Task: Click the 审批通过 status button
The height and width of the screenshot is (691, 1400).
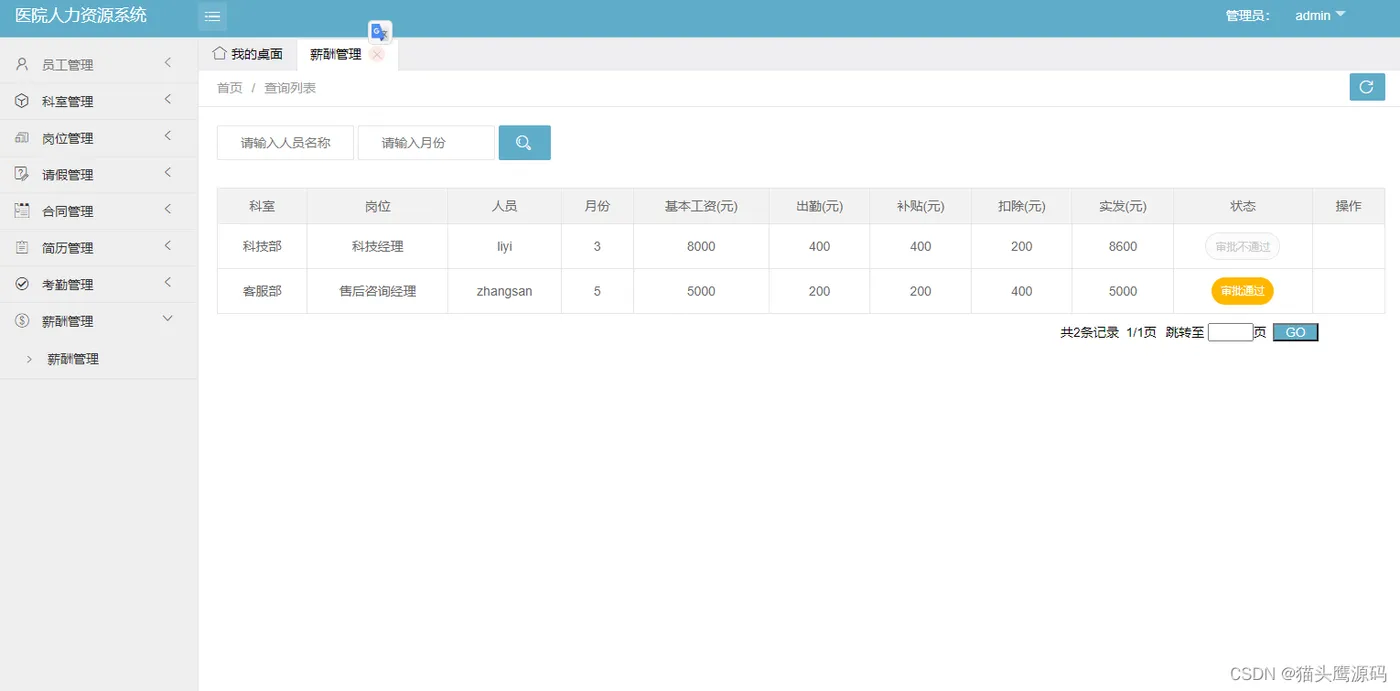Action: pos(1243,291)
